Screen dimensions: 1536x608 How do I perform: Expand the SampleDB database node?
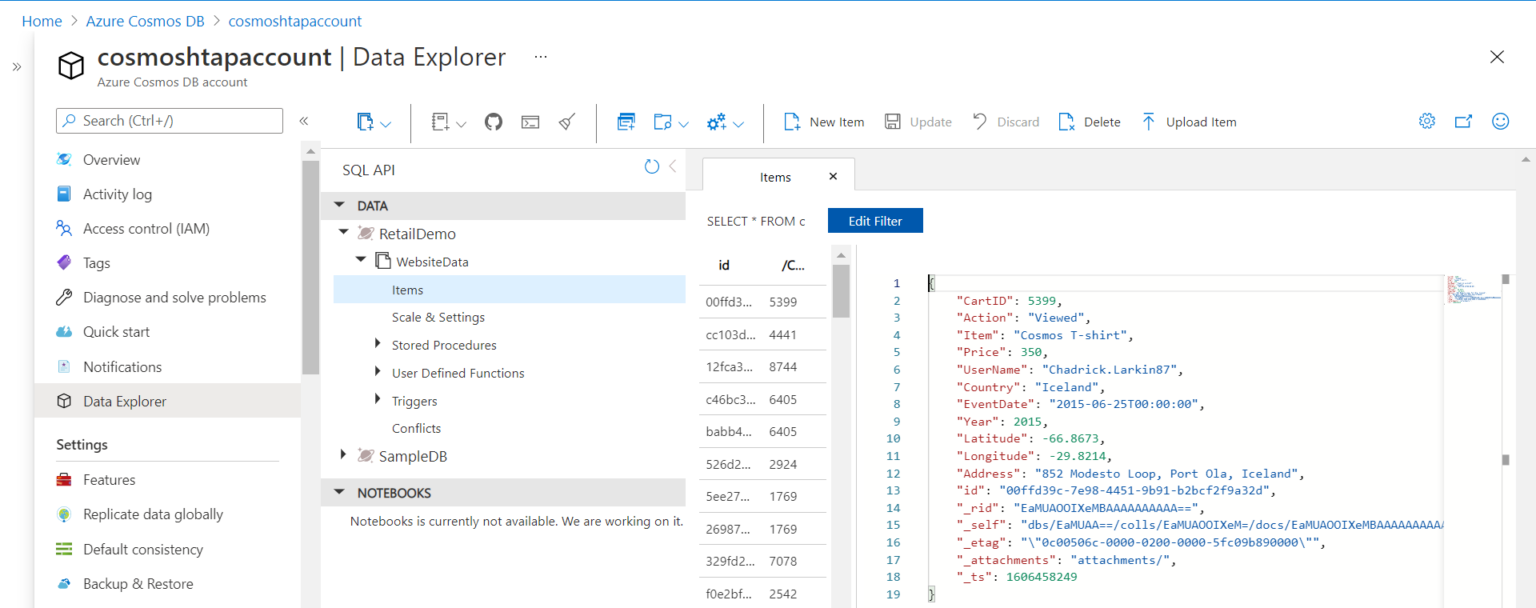[343, 455]
